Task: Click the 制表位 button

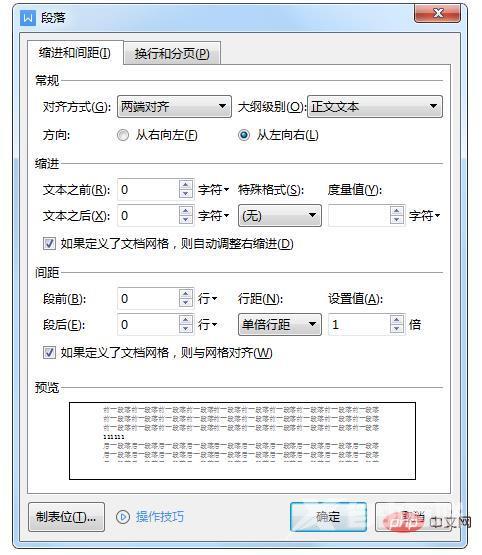Action: (x=66, y=517)
